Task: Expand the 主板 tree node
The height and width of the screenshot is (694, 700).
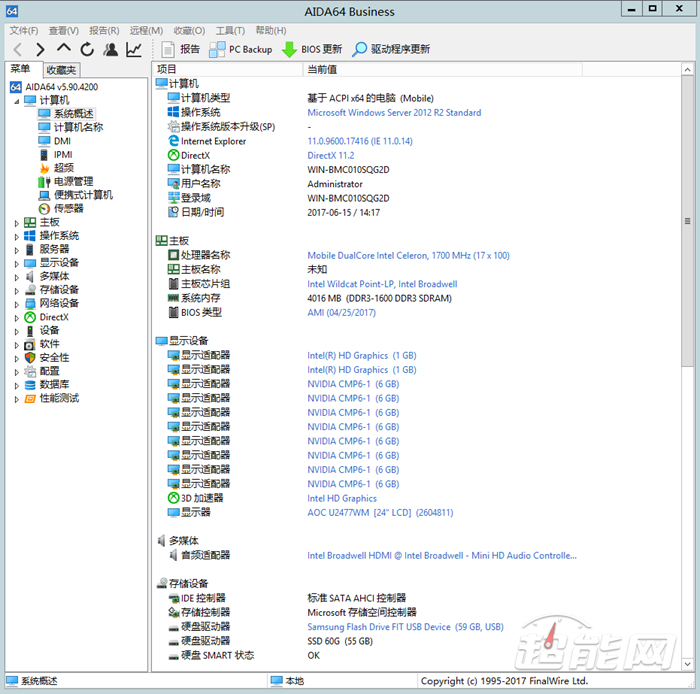Action: click(17, 223)
